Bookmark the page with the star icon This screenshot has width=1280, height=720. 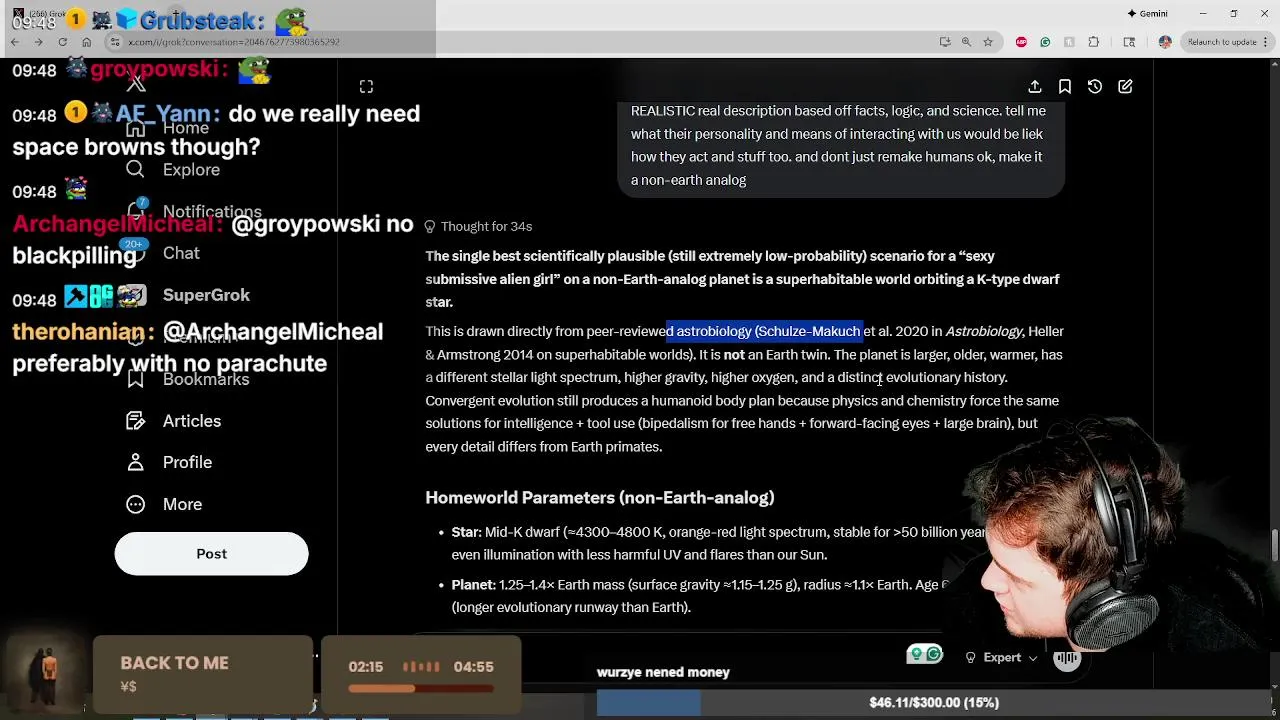point(988,42)
